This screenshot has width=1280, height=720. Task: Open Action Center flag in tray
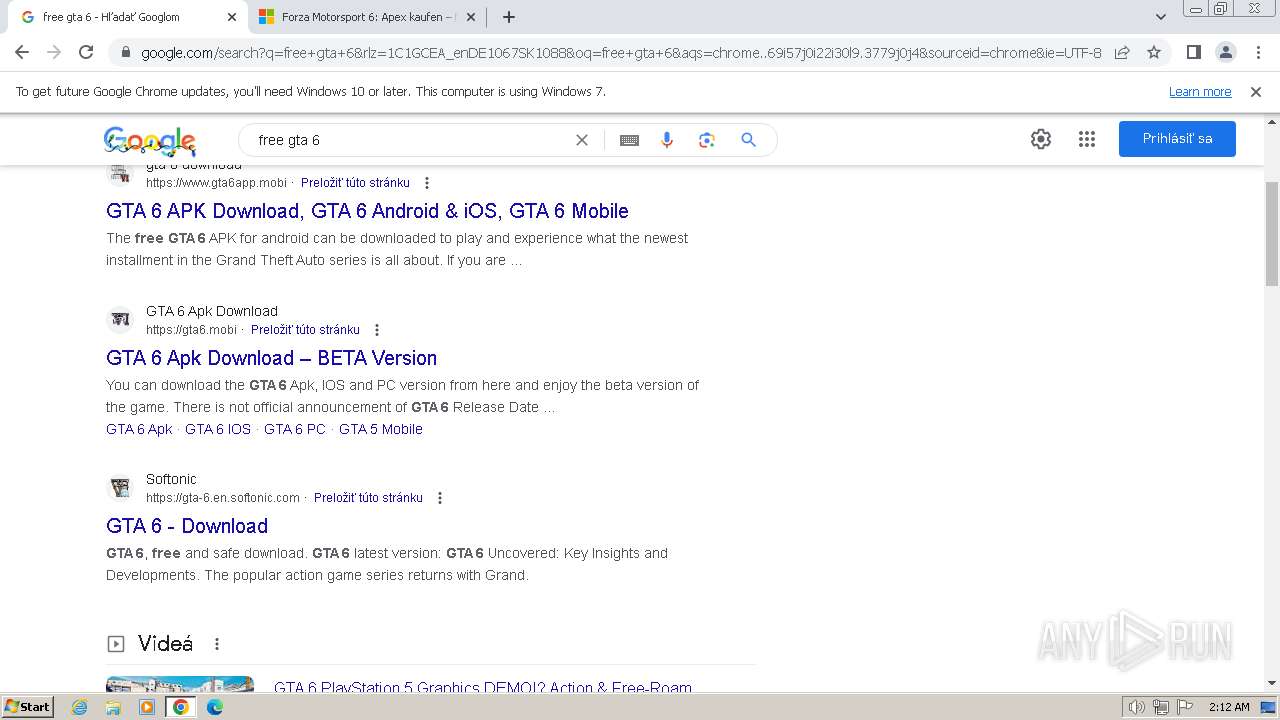(x=1184, y=707)
